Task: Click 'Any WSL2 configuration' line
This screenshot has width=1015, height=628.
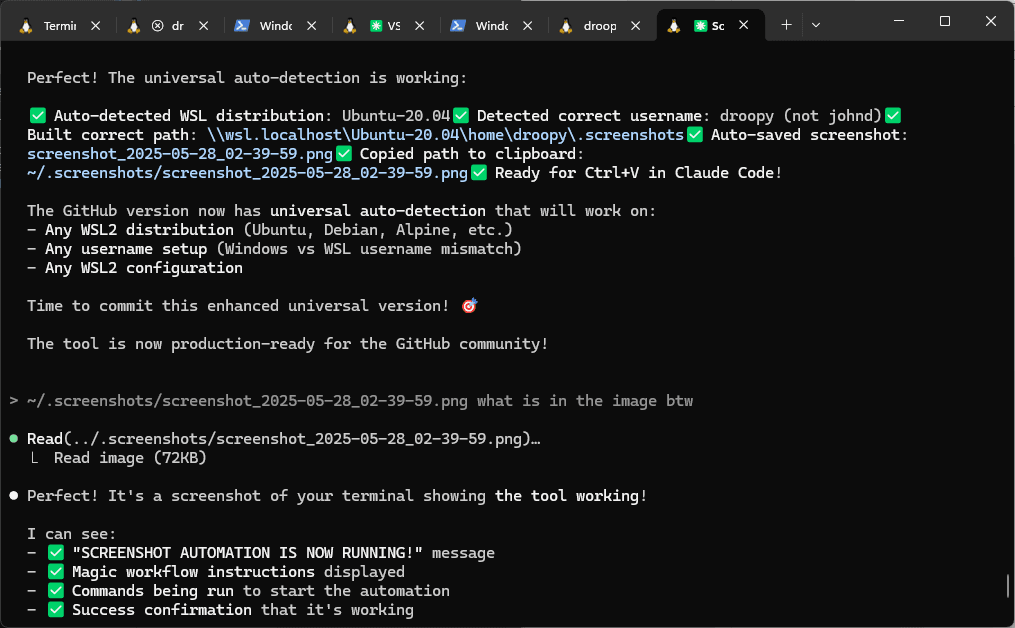Action: coord(135,268)
